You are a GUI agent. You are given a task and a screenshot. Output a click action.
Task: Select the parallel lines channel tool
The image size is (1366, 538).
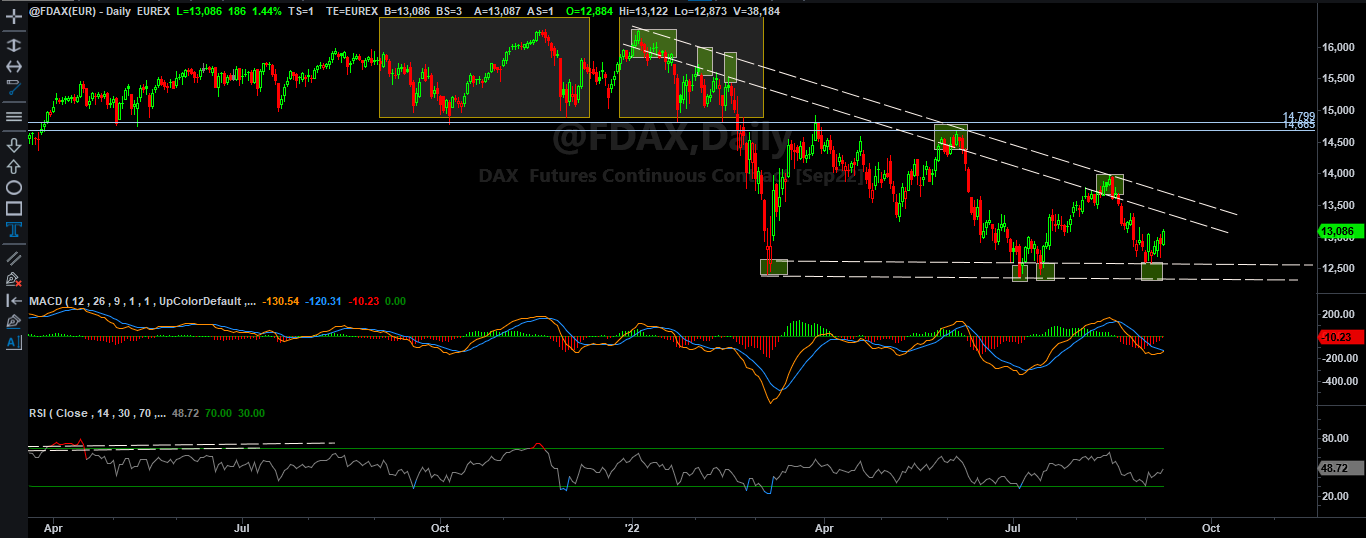pyautogui.click(x=14, y=258)
